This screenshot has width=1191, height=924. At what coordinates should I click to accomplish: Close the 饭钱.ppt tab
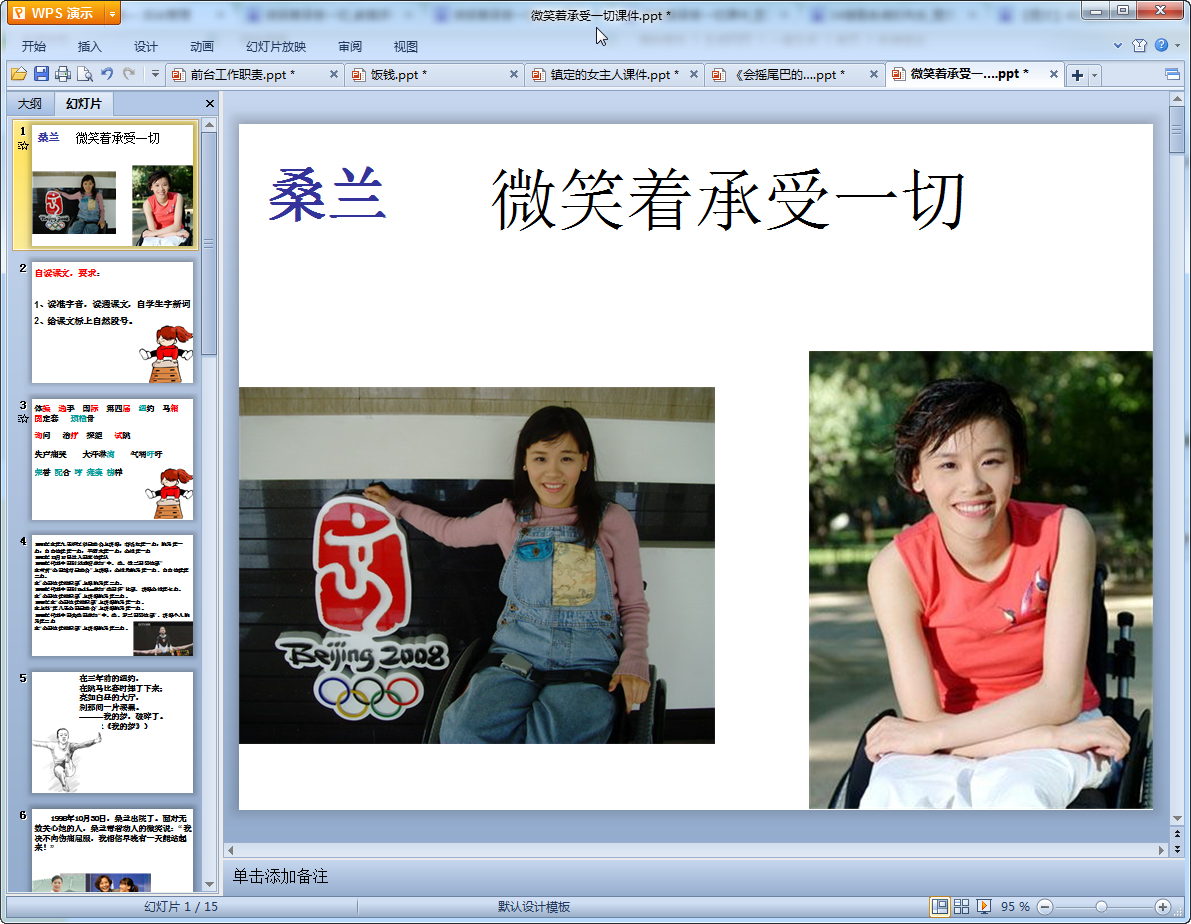point(513,74)
